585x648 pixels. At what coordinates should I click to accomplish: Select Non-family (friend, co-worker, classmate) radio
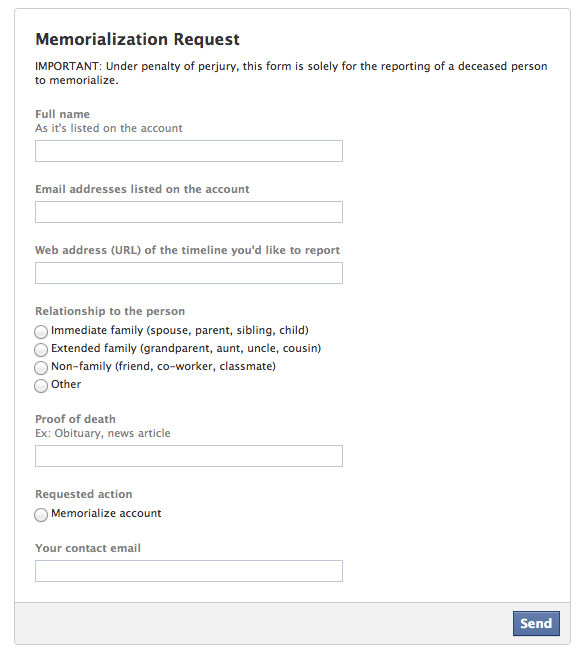pyautogui.click(x=41, y=367)
